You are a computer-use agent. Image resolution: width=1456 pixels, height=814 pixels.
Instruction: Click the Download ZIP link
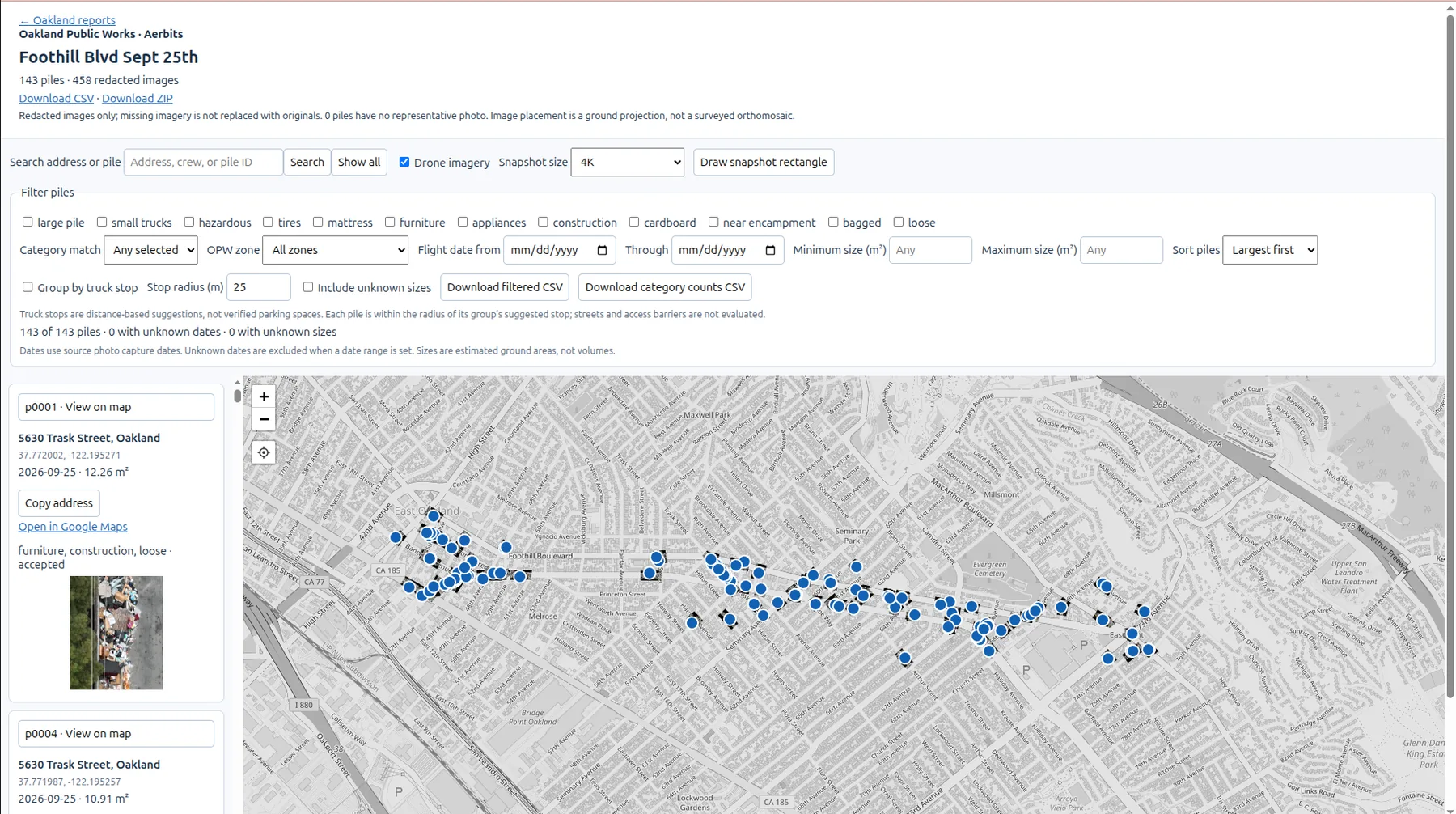[x=138, y=98]
